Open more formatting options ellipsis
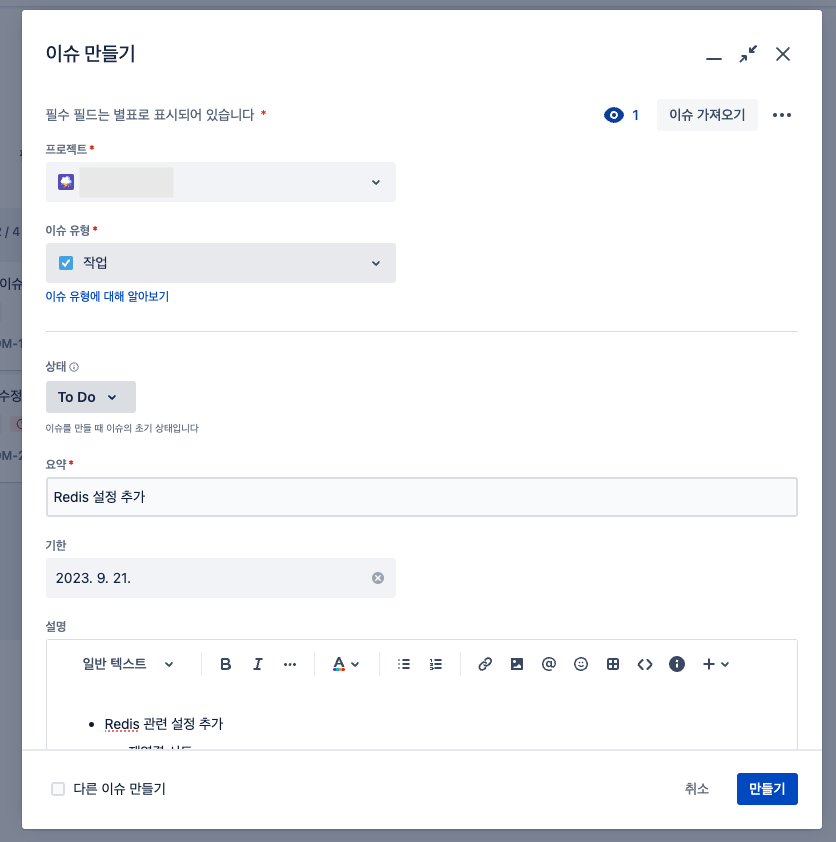The image size is (836, 842). click(290, 665)
